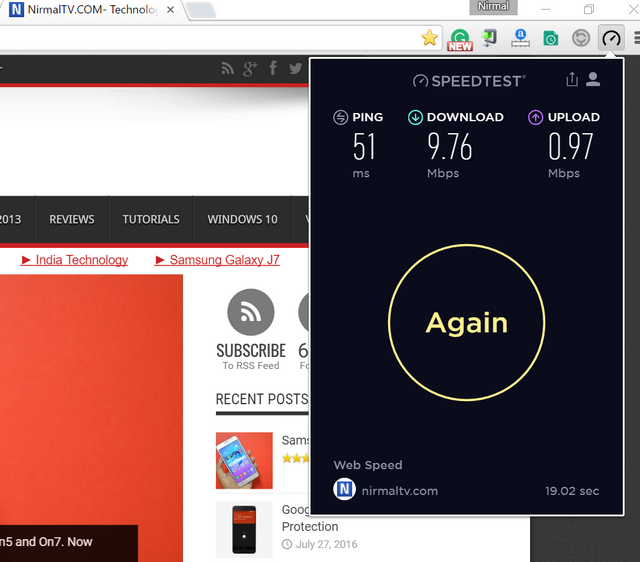Viewport: 640px width, 562px height.
Task: Open the Speedtest user account icon
Action: 593,79
